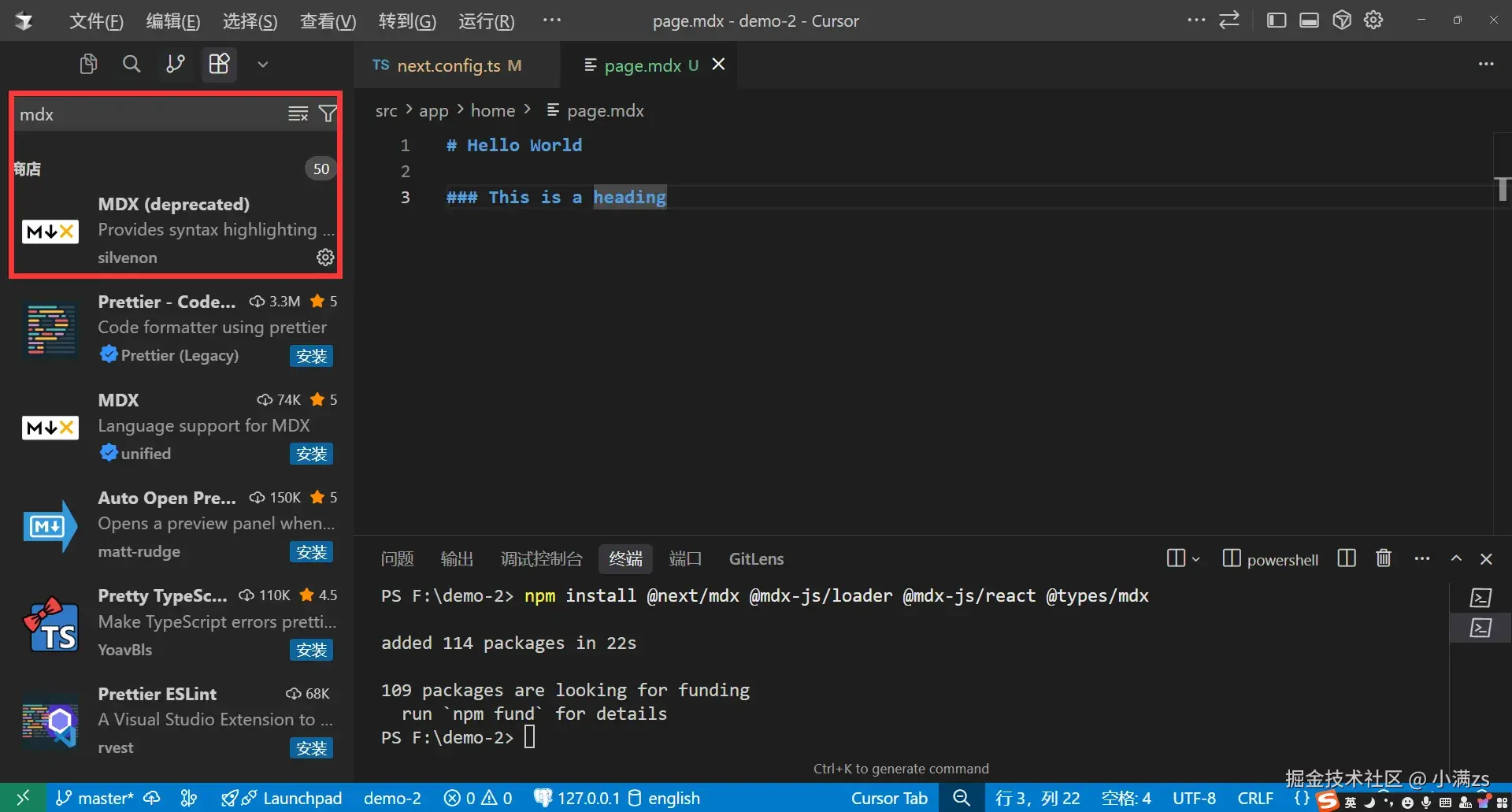Close the page.mdx editor tab
The height and width of the screenshot is (812, 1512).
coord(718,65)
